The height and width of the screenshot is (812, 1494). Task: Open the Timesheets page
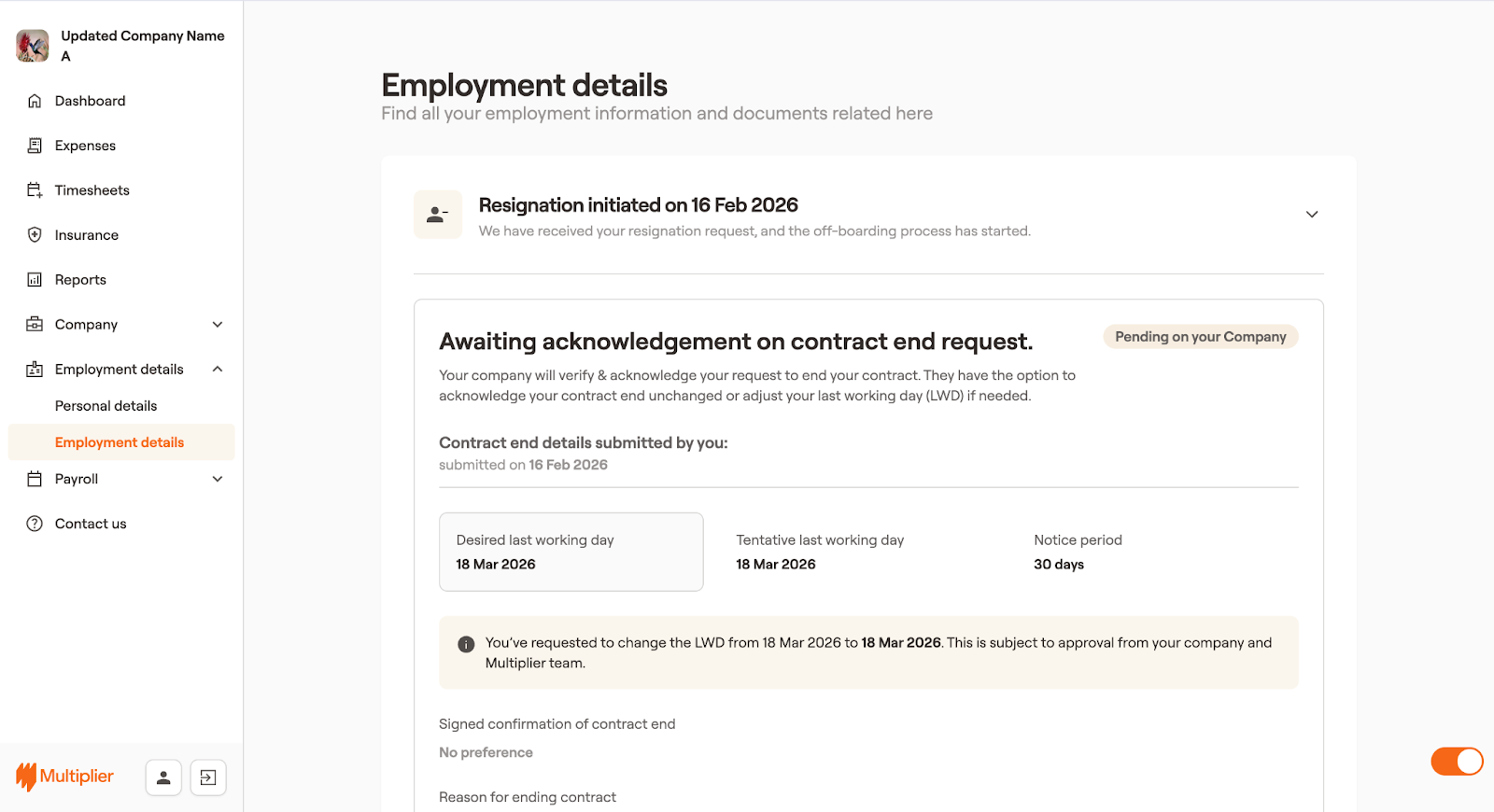(92, 190)
